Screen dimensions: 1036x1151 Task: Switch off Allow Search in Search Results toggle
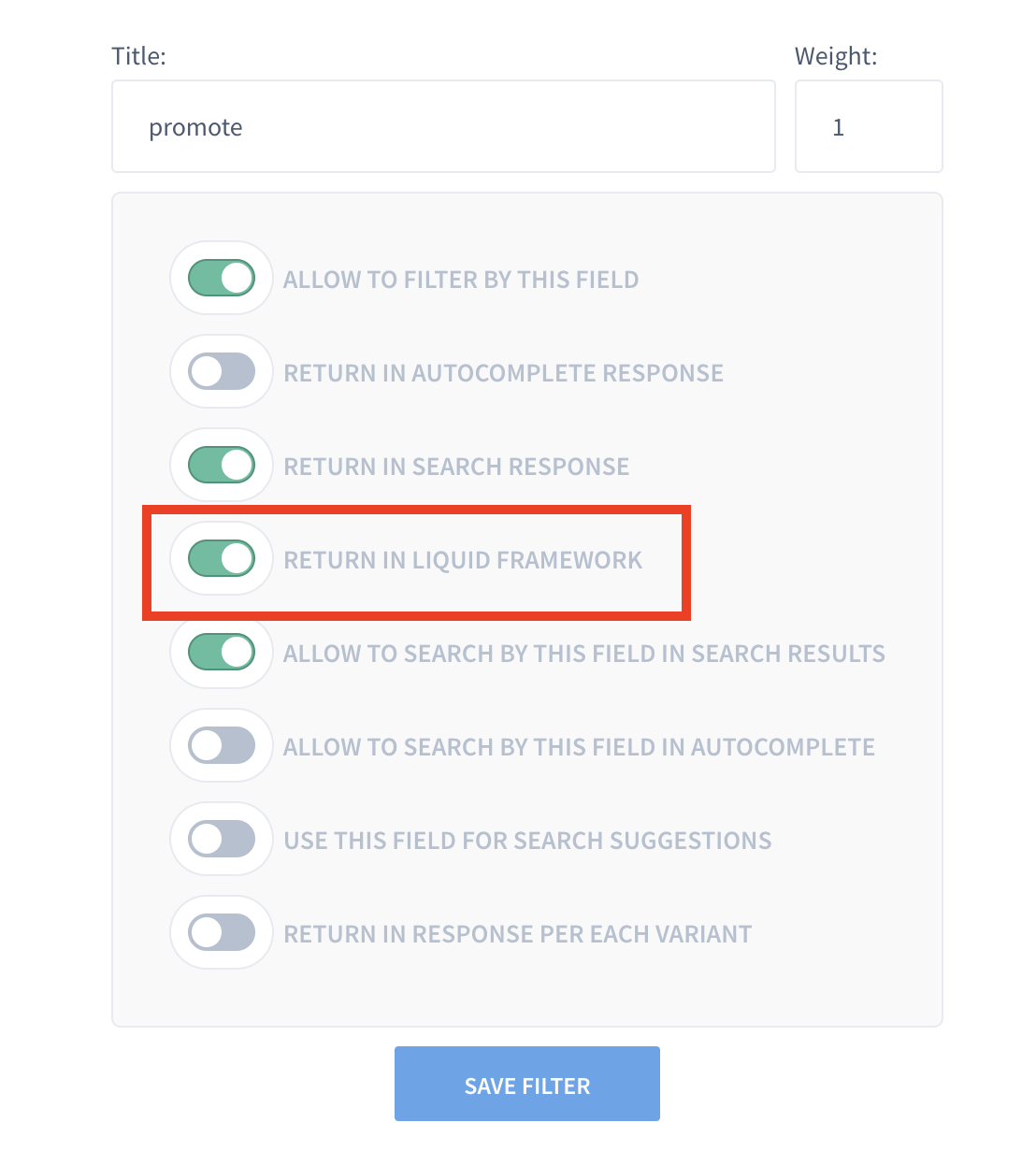click(222, 652)
